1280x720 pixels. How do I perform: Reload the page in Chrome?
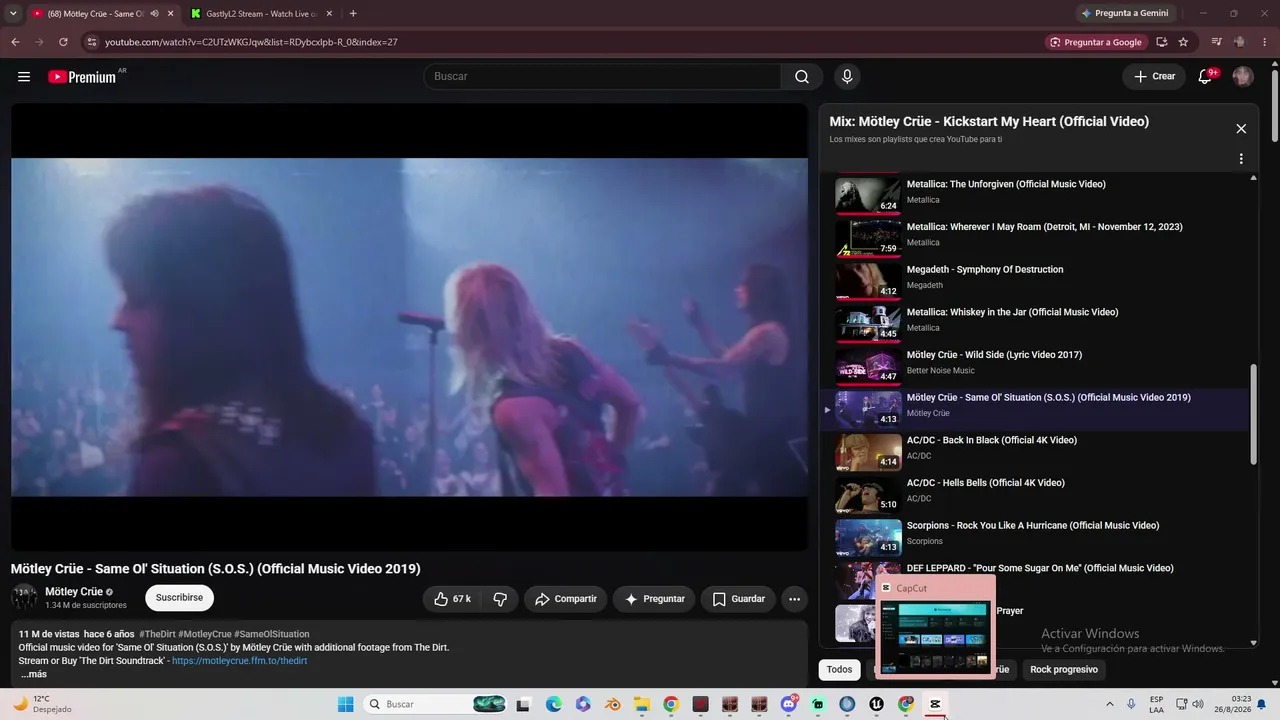pyautogui.click(x=63, y=42)
